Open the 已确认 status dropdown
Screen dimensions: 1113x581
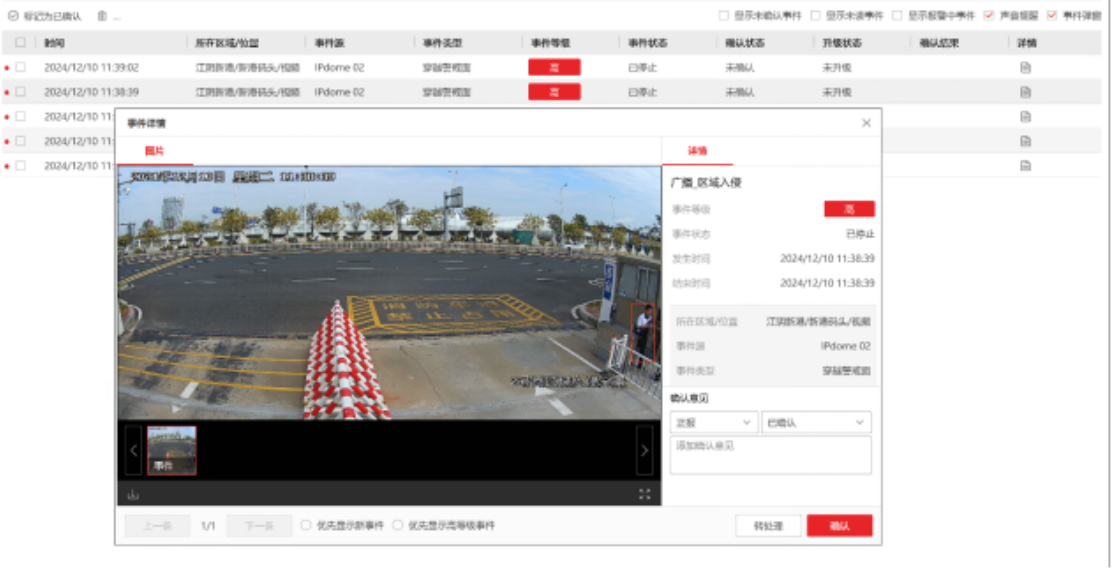(x=816, y=423)
